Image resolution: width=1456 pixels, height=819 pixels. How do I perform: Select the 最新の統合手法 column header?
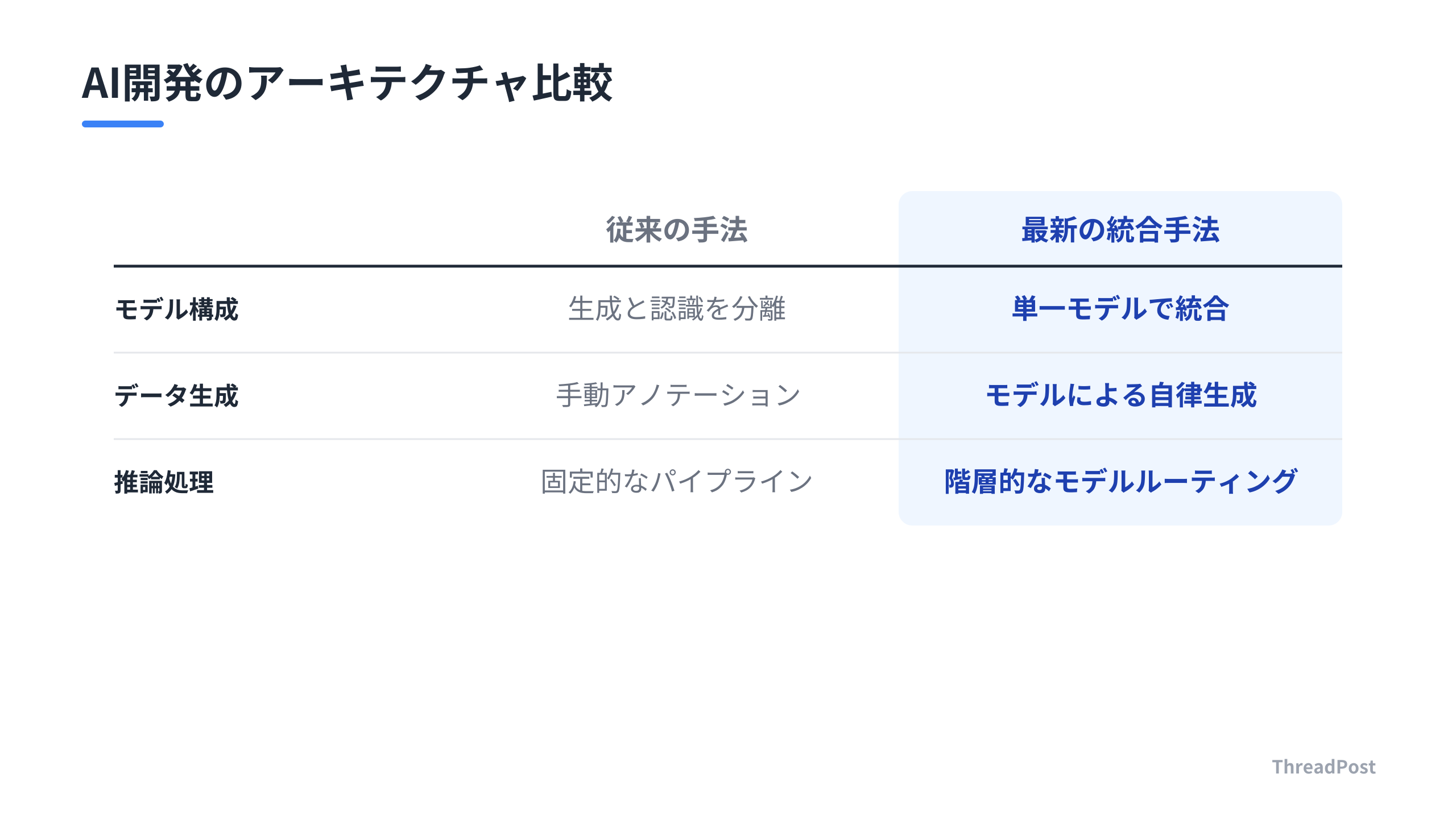click(1120, 230)
